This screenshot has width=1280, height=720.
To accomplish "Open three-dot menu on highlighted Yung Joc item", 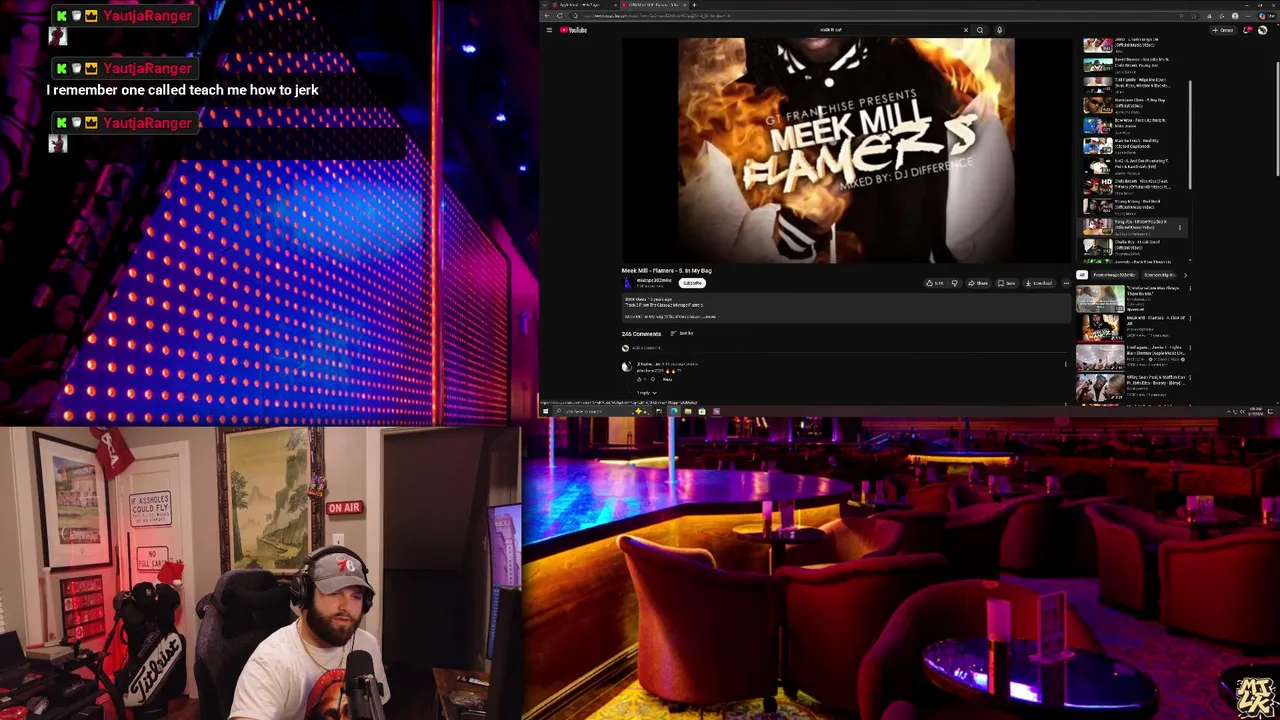I will [x=1180, y=228].
